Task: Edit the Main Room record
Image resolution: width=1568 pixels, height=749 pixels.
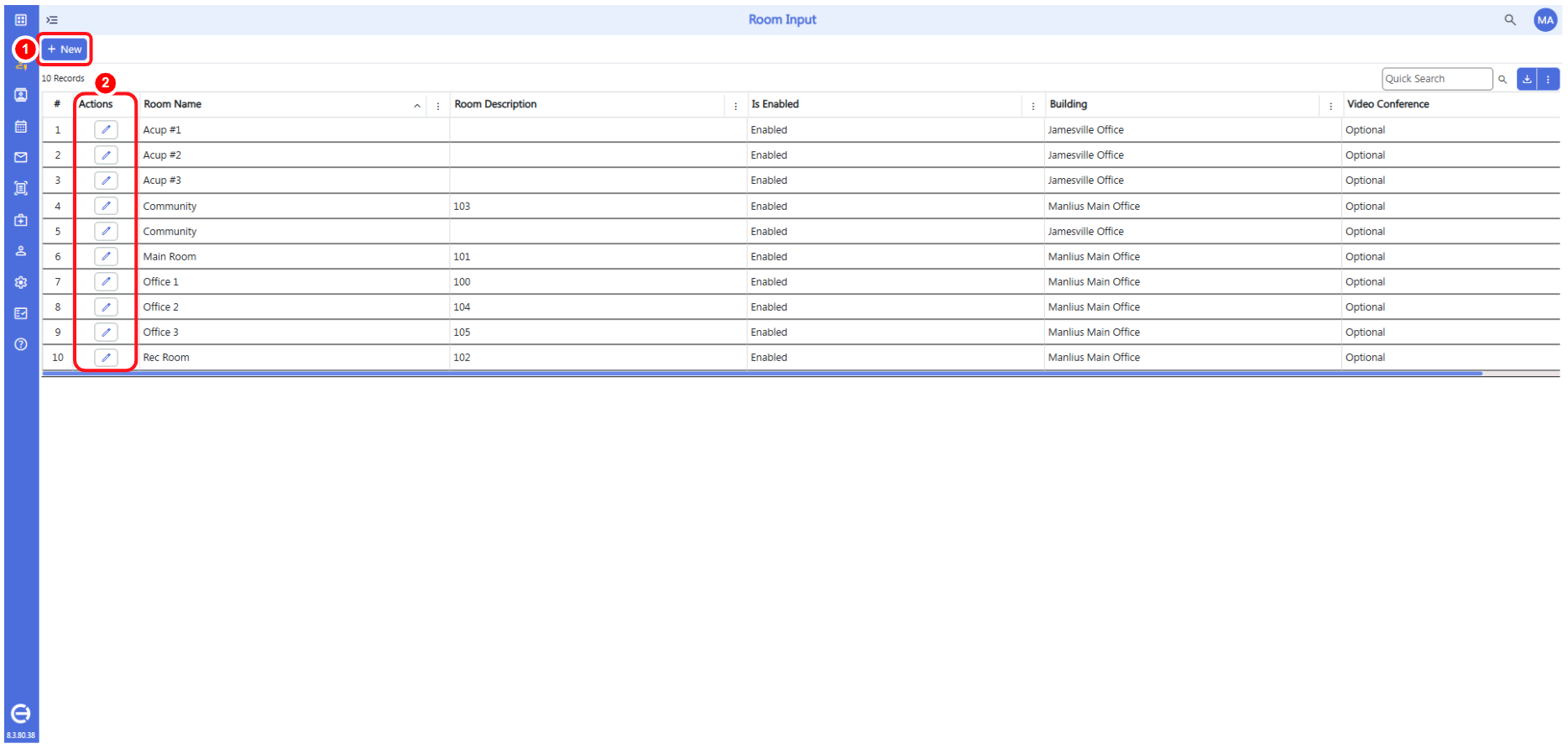Action: point(106,256)
